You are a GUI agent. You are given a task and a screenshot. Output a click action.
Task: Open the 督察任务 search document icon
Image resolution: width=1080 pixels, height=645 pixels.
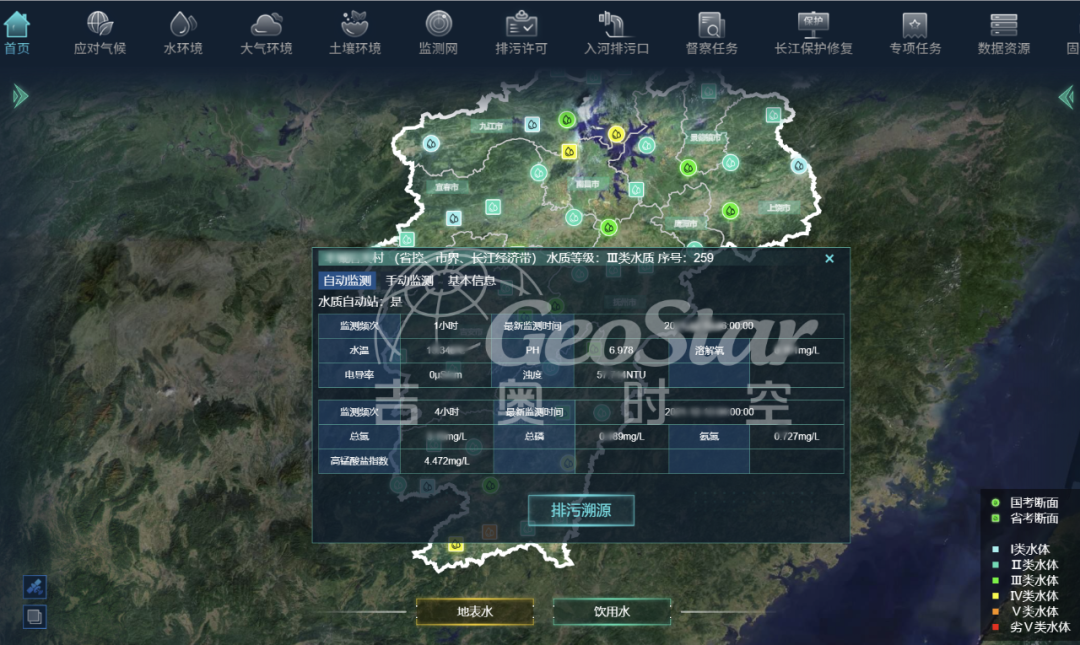click(711, 25)
